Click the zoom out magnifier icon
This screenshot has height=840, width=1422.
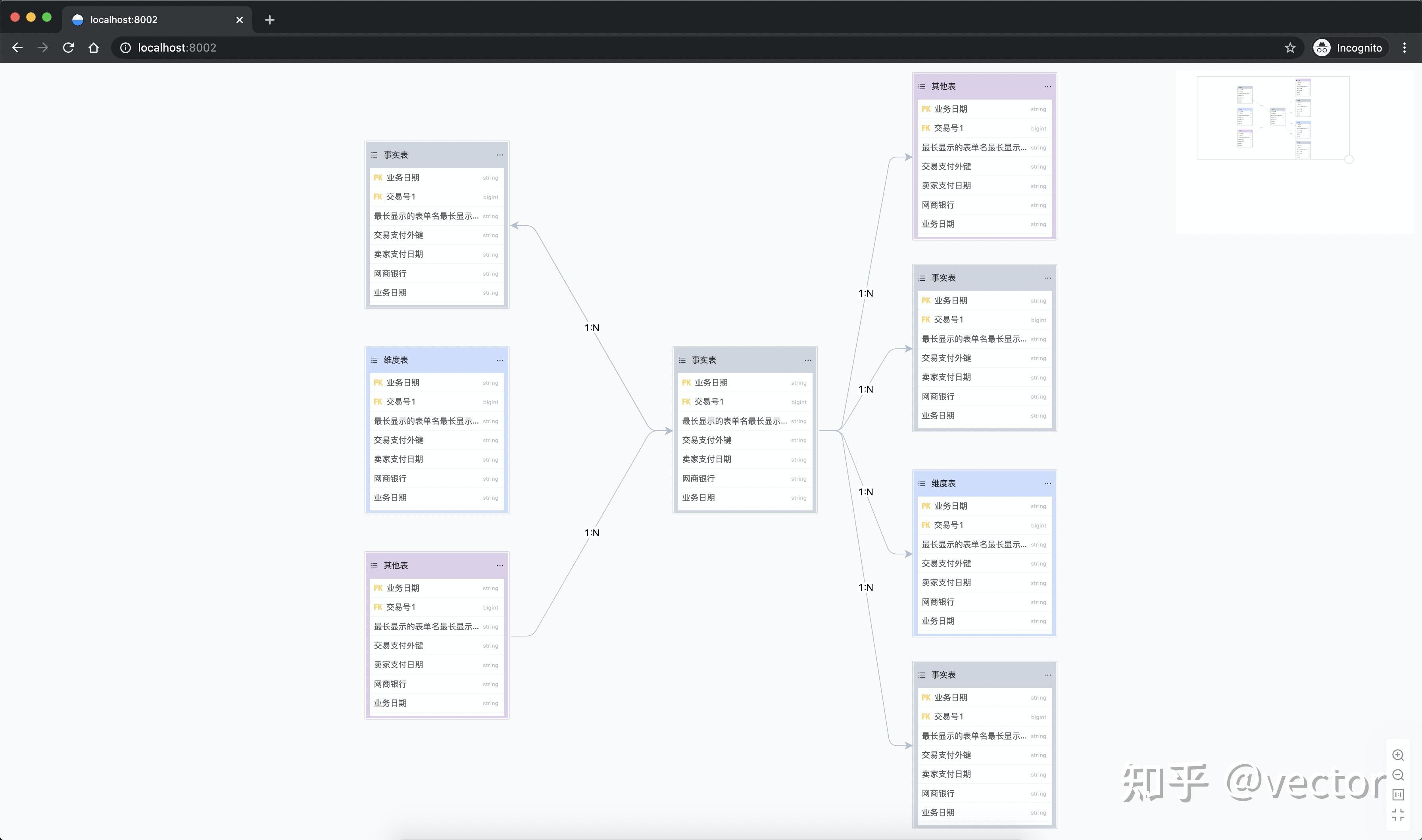click(1398, 775)
